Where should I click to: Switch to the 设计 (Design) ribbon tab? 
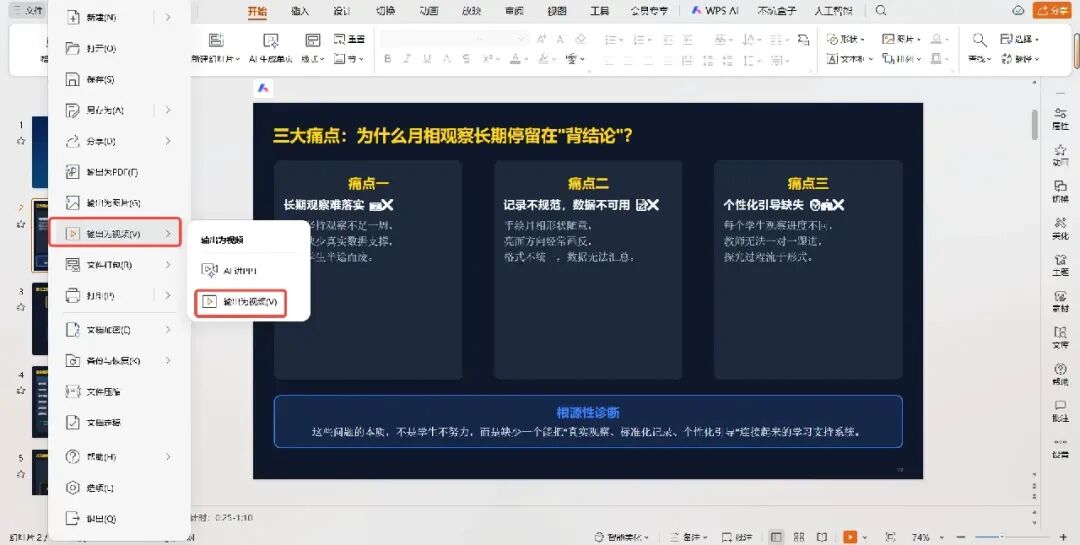[342, 11]
